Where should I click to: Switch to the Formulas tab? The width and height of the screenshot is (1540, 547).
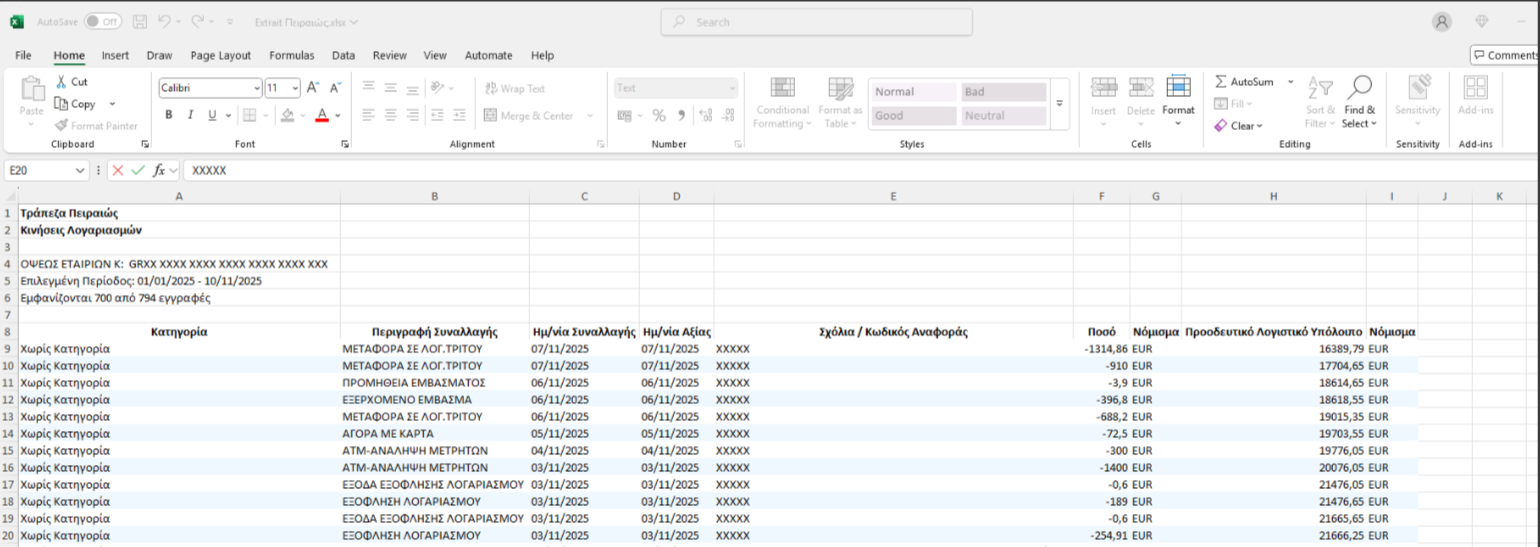291,56
